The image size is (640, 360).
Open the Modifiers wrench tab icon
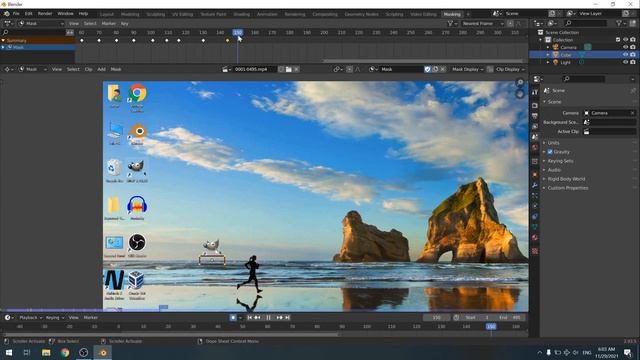[x=535, y=185]
